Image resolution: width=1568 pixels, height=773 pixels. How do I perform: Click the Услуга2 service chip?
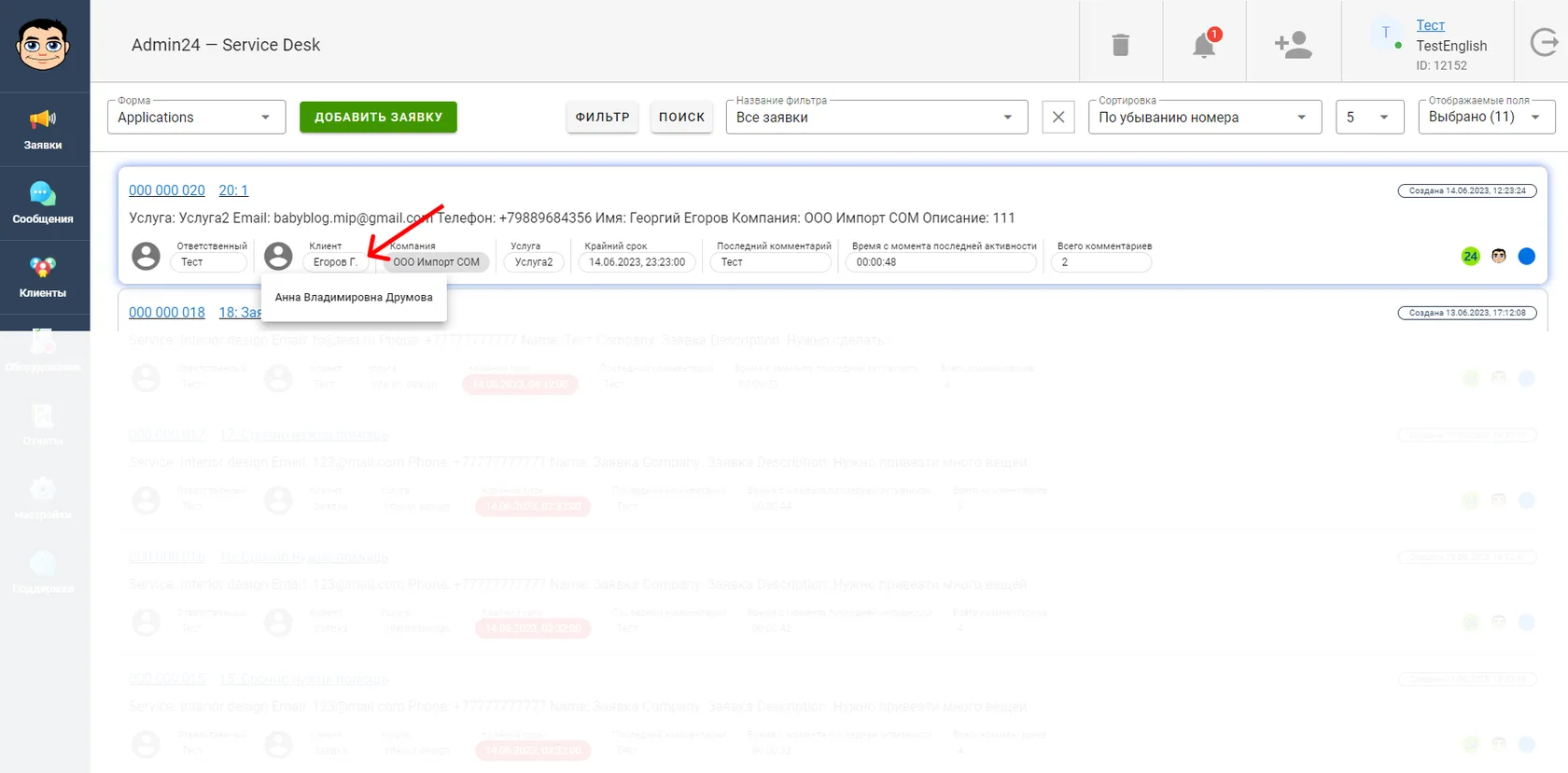(534, 262)
